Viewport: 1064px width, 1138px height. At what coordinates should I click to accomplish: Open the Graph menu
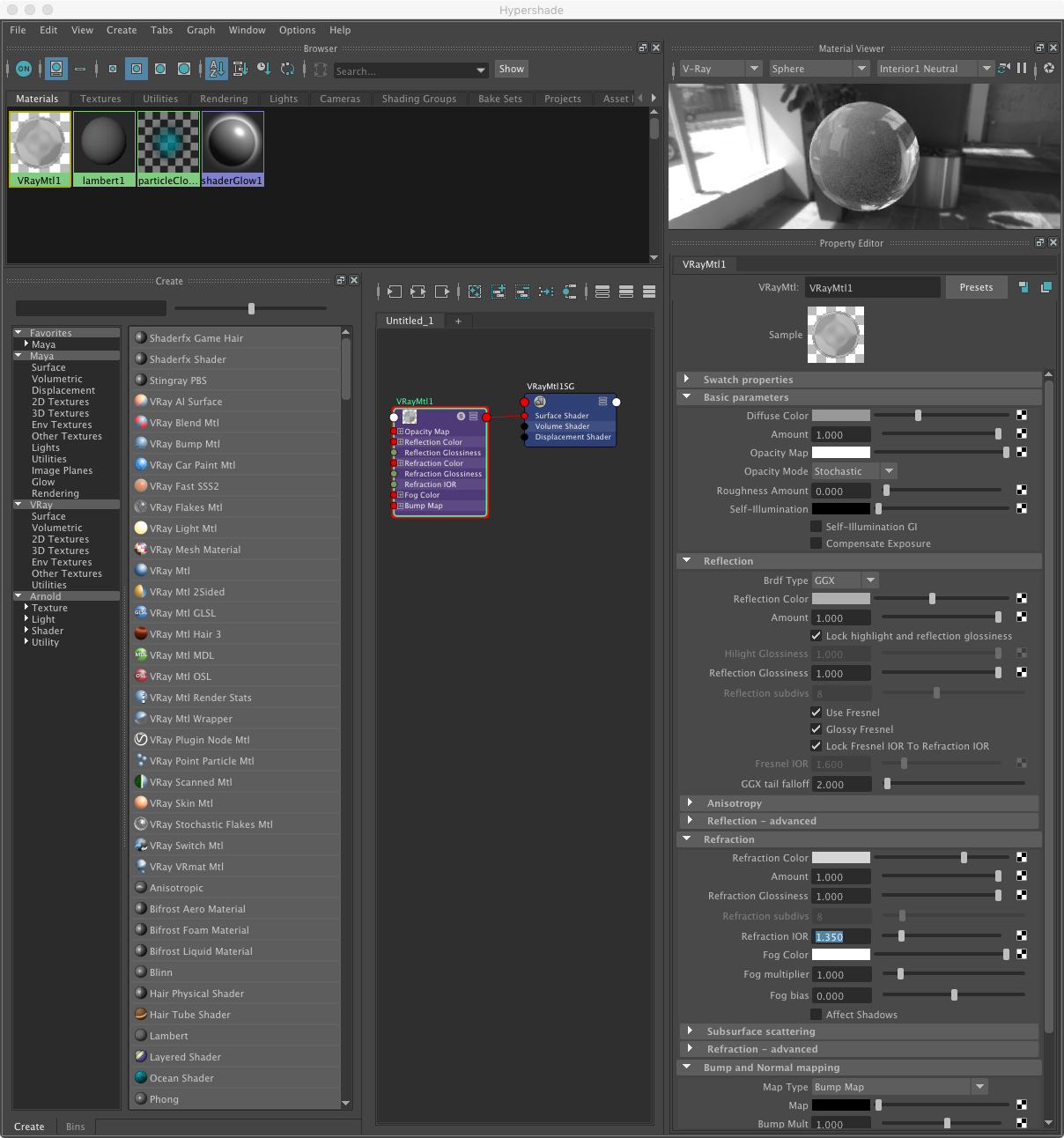tap(201, 30)
